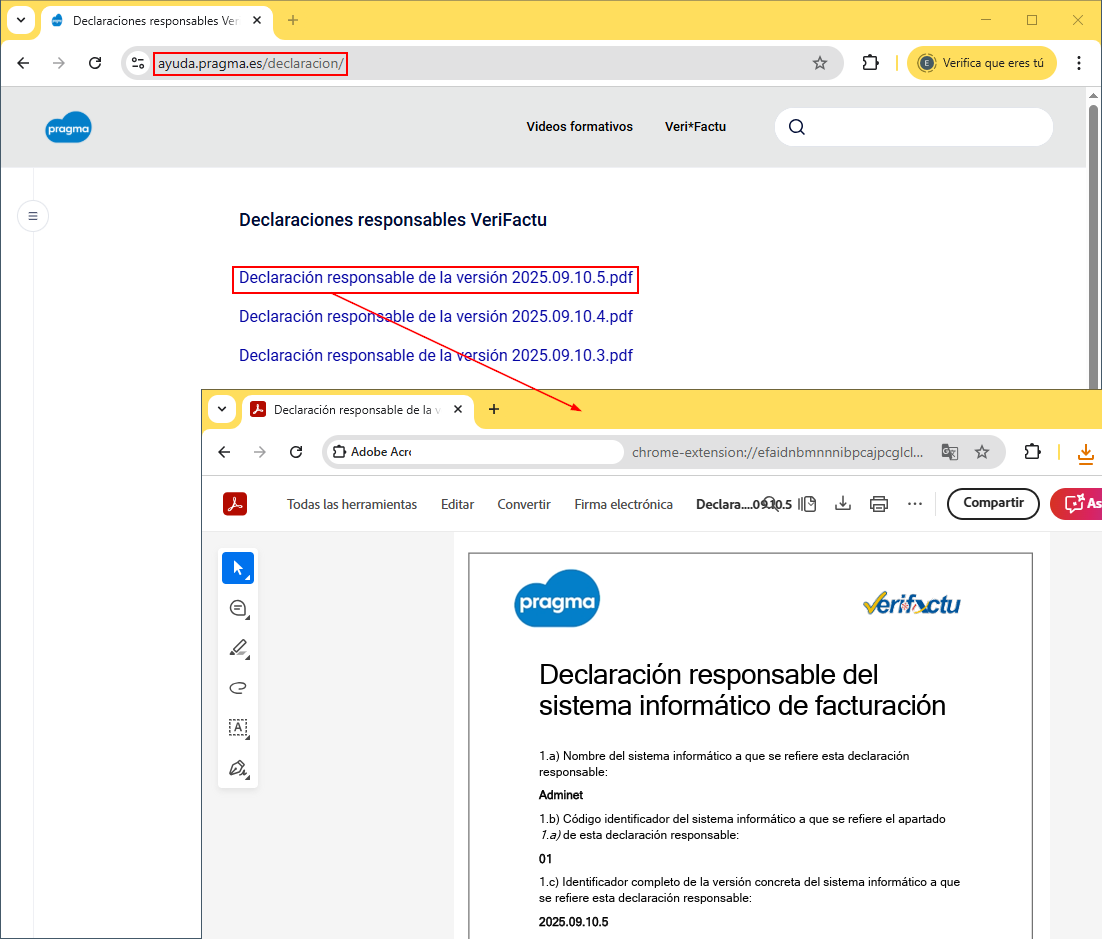The image size is (1102, 939).
Task: Choose the Draw freehand loop tool
Action: click(x=239, y=688)
